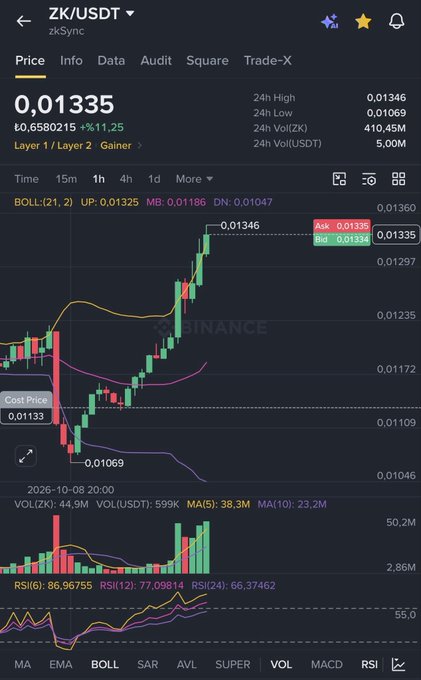Select the 1d interval

[154, 179]
